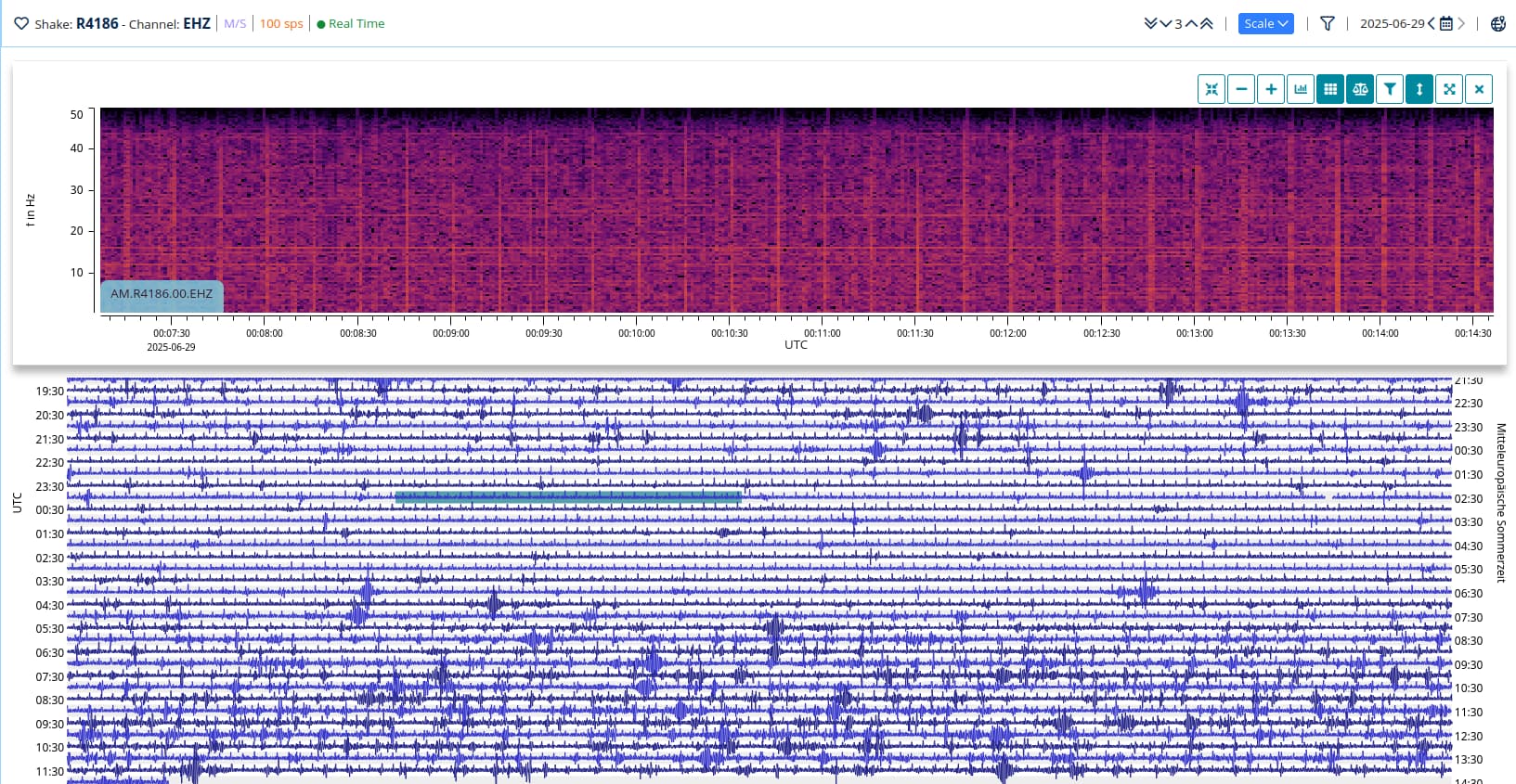Click the 02:30 local time label at right
Image resolution: width=1516 pixels, height=784 pixels.
coord(1469,499)
